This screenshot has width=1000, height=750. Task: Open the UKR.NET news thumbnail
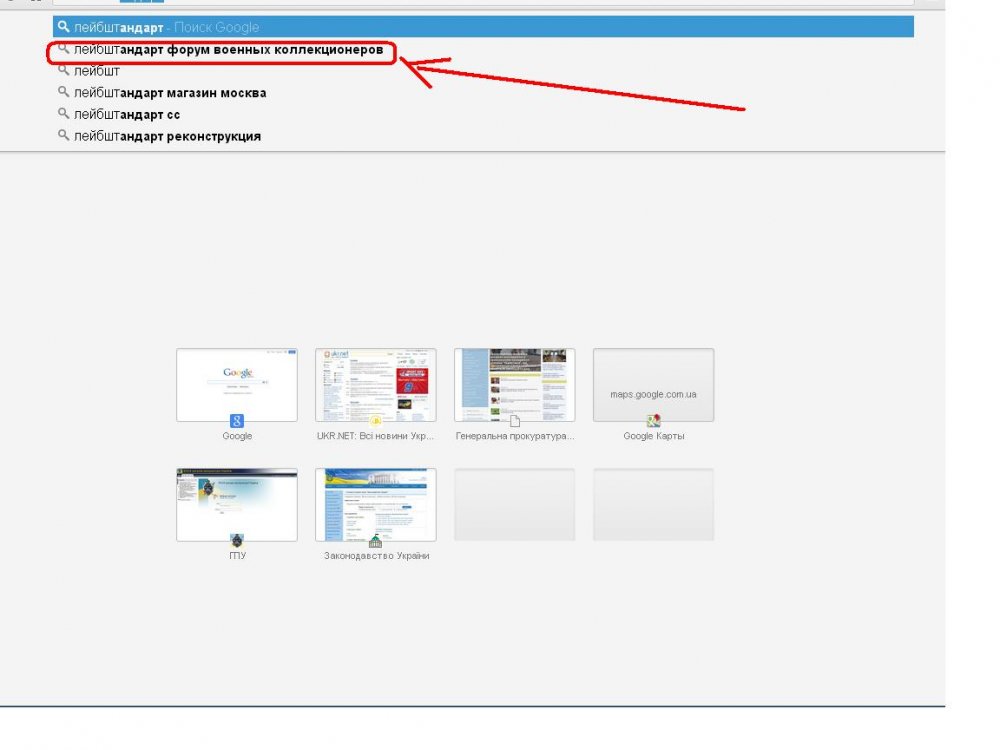(x=376, y=385)
